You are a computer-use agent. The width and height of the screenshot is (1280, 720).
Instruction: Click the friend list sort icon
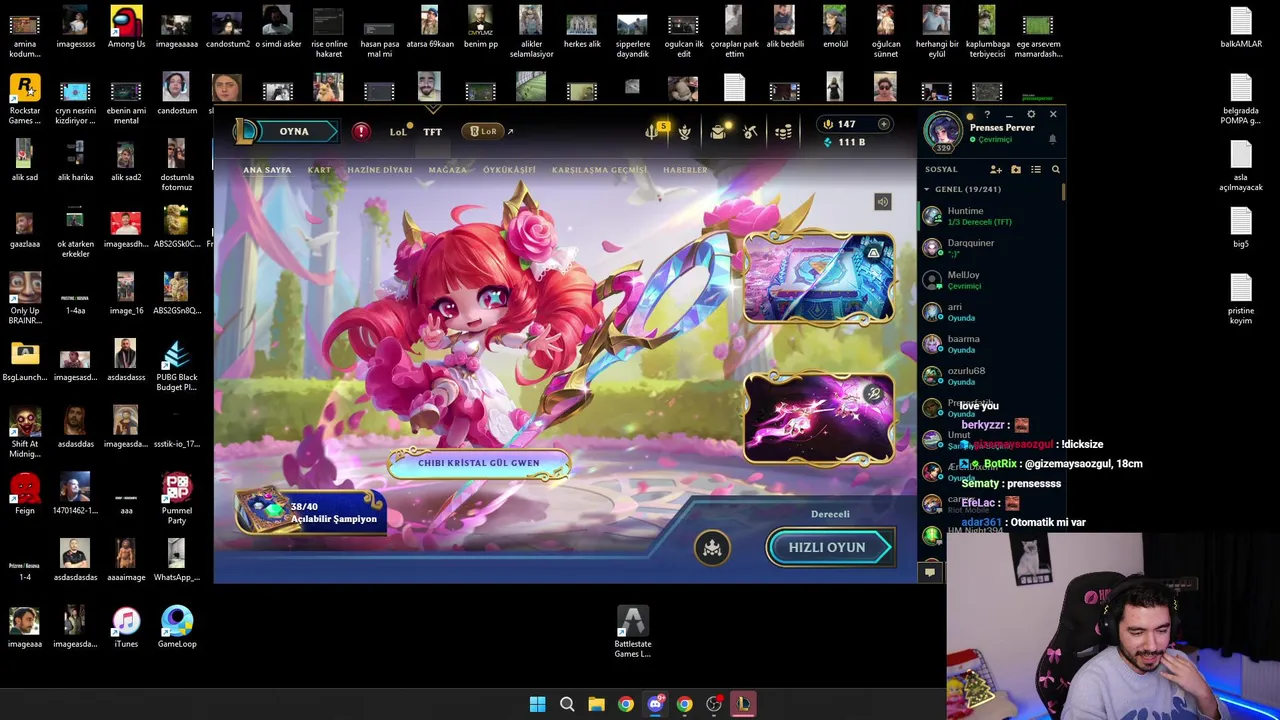pyautogui.click(x=1036, y=170)
